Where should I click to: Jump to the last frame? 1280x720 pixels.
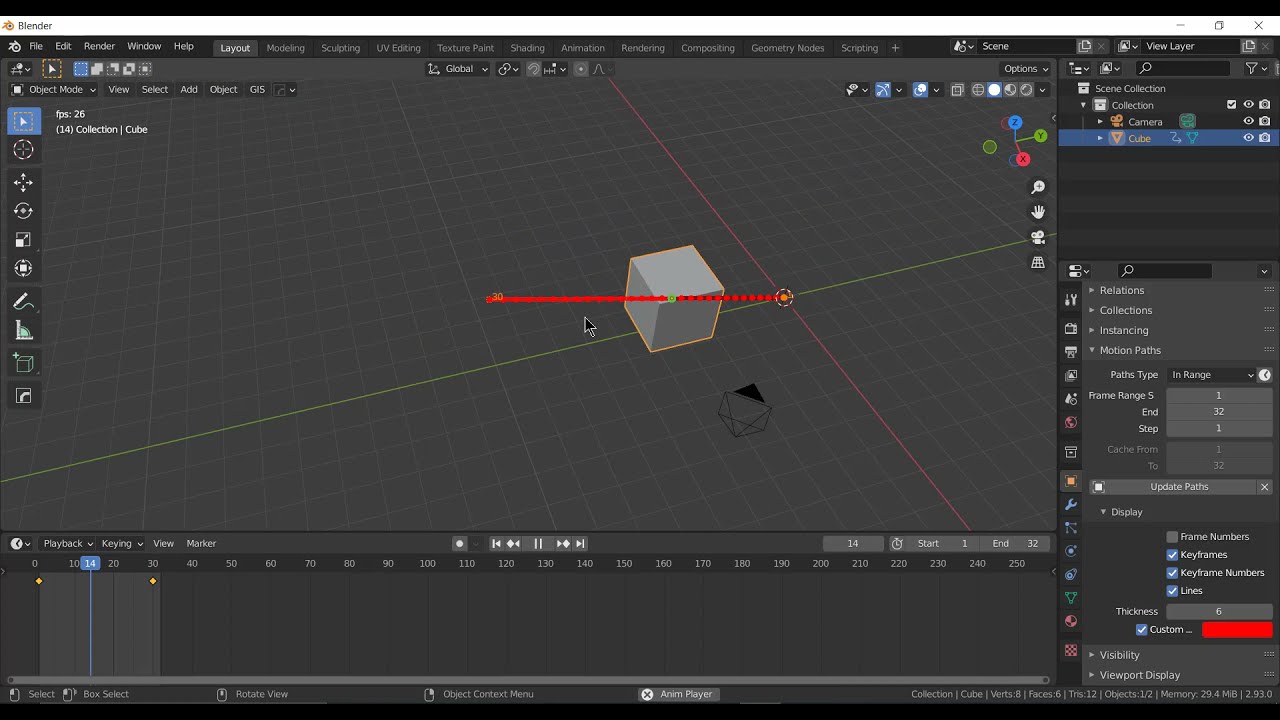580,544
